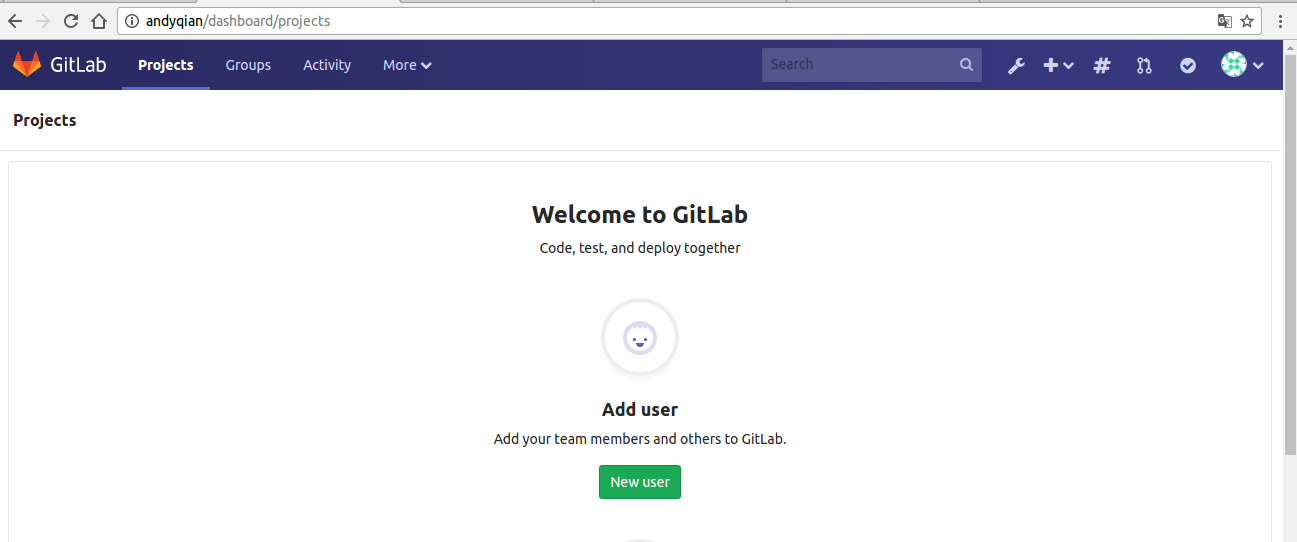Click the site information icon

click(x=132, y=20)
